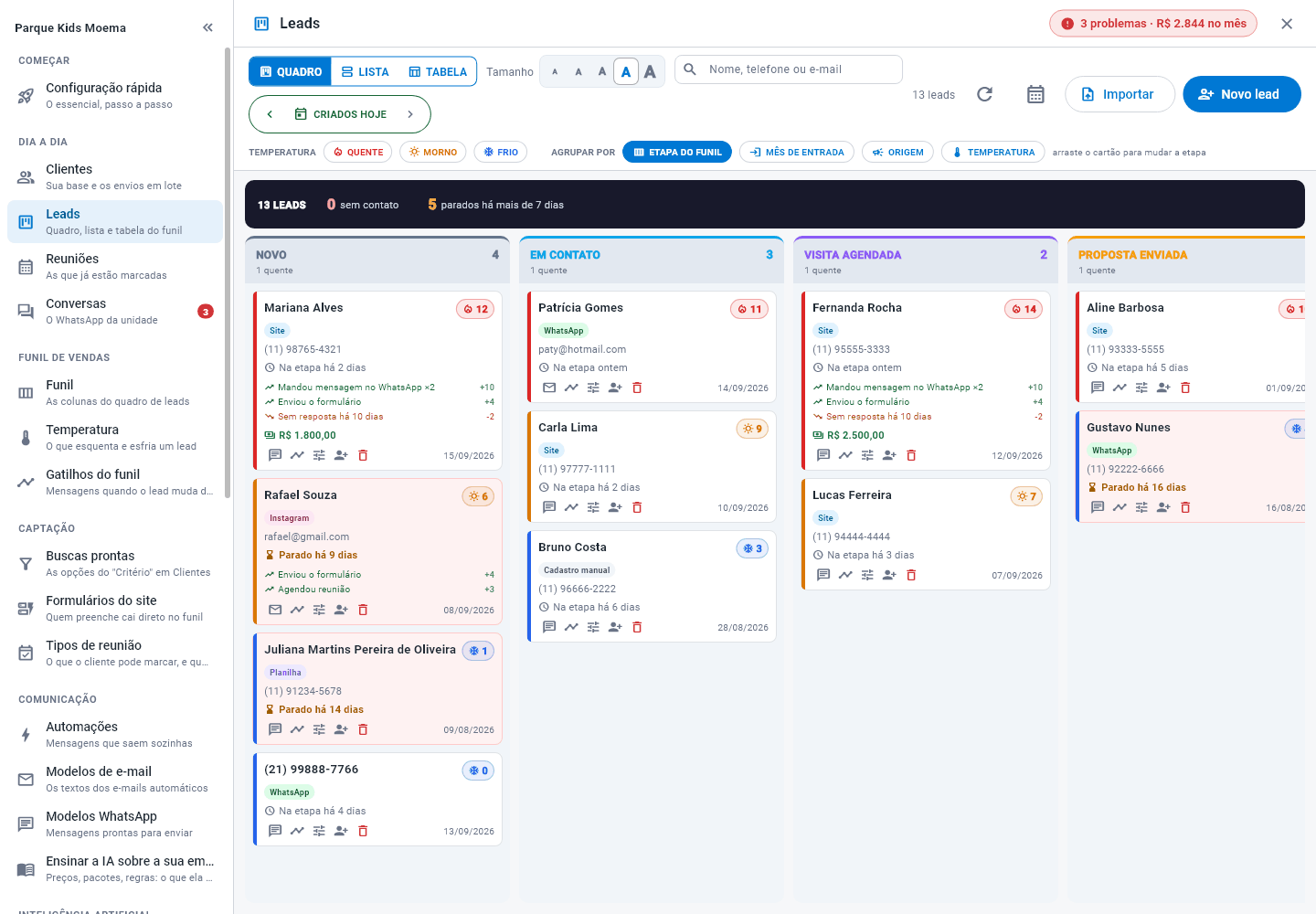Click temperature badge 12 on Mariana Alves

(x=475, y=309)
